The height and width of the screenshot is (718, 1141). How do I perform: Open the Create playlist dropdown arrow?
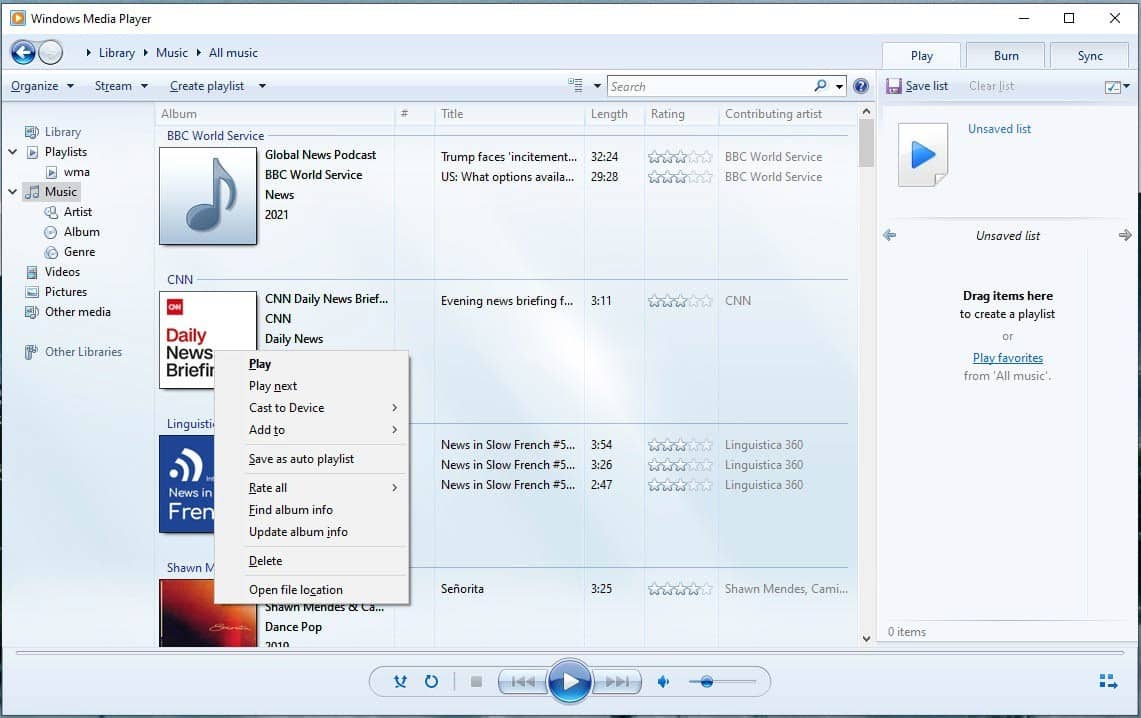point(262,86)
